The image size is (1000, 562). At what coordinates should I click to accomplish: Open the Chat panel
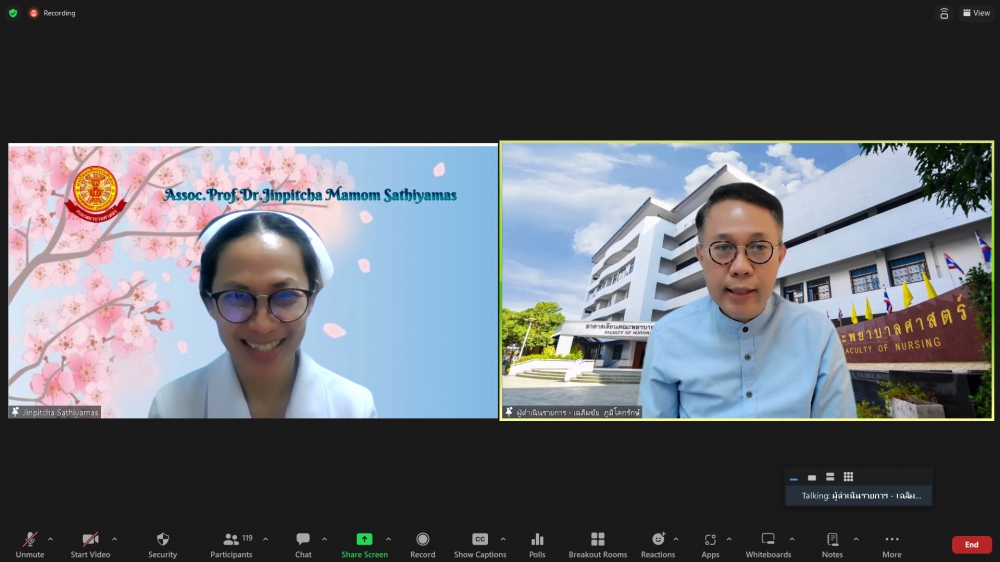303,544
